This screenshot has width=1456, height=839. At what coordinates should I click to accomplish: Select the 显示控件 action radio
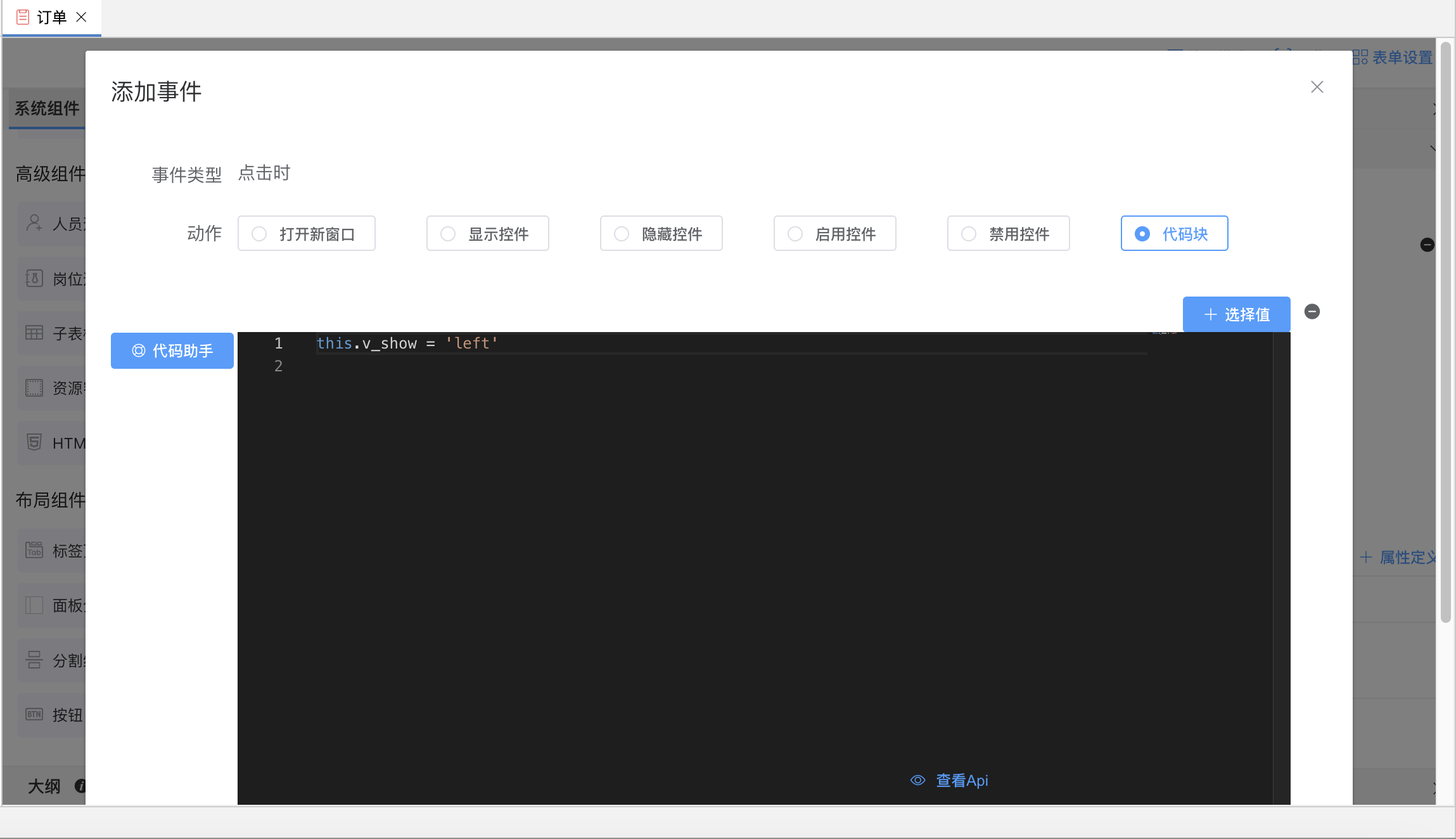click(448, 234)
